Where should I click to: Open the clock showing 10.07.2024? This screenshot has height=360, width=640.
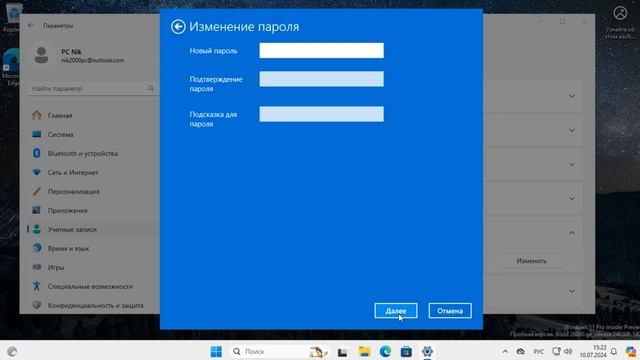tap(593, 351)
